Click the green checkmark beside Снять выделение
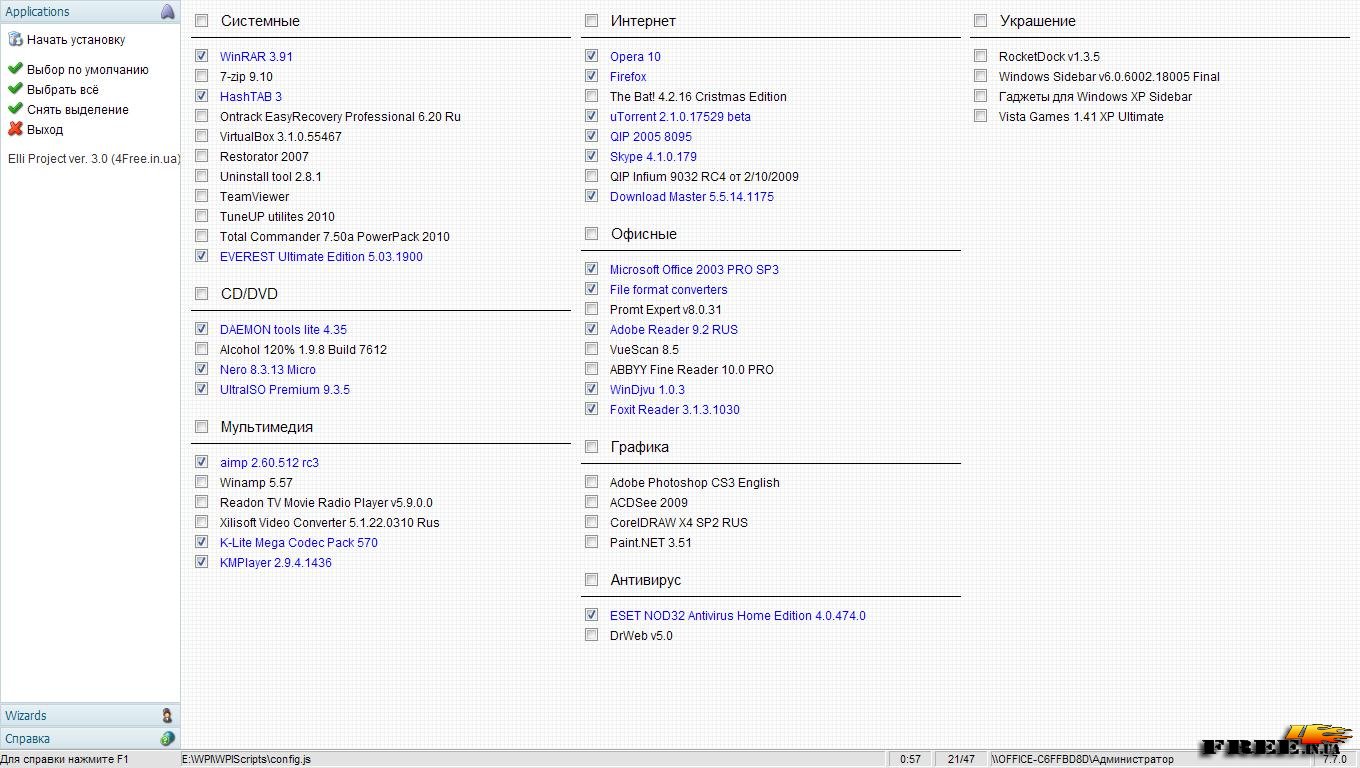Image resolution: width=1360 pixels, height=768 pixels. point(15,109)
